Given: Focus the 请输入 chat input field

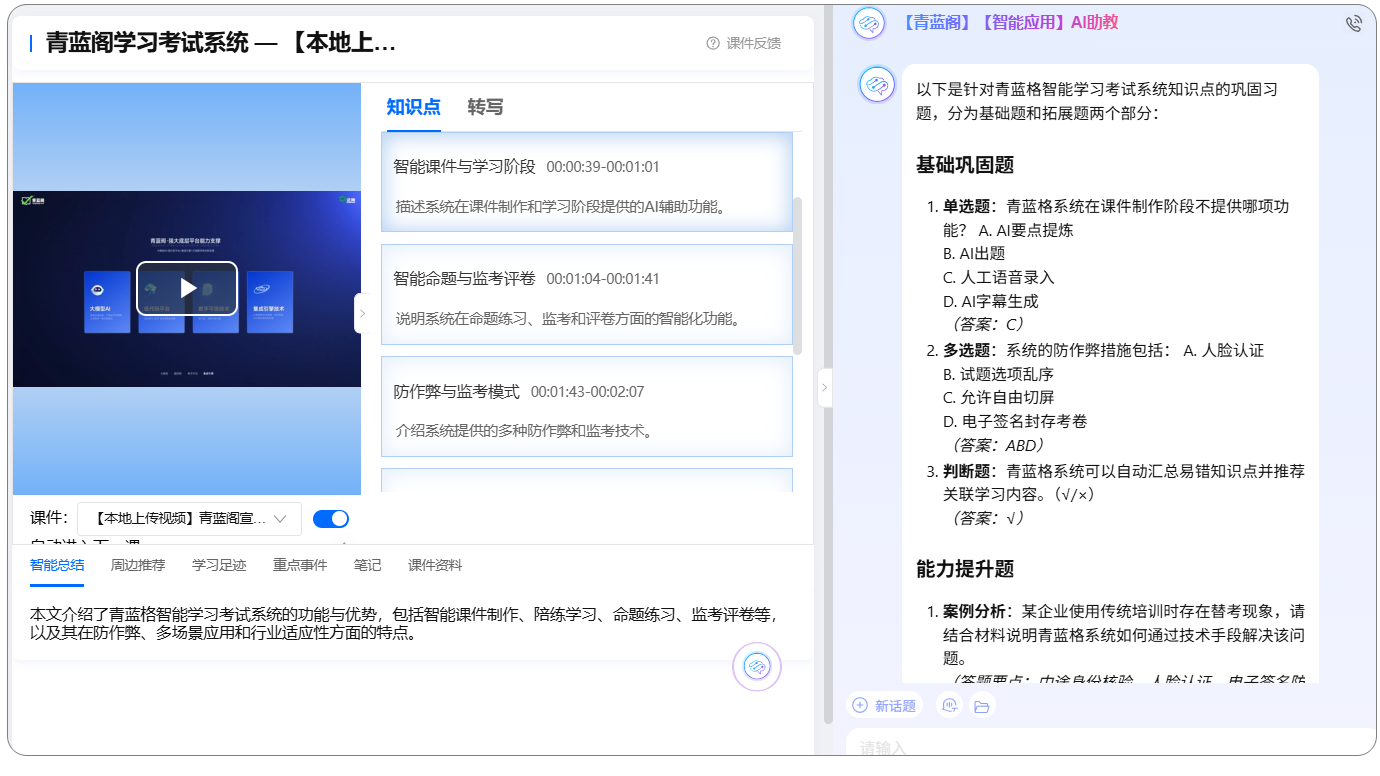Looking at the screenshot, I should [x=1110, y=746].
